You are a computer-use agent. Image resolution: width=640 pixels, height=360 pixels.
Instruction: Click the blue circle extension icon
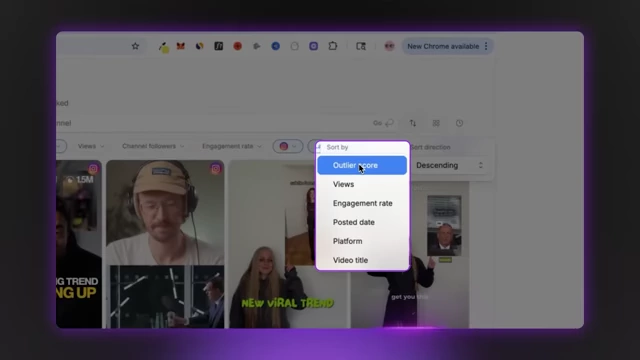point(276,46)
